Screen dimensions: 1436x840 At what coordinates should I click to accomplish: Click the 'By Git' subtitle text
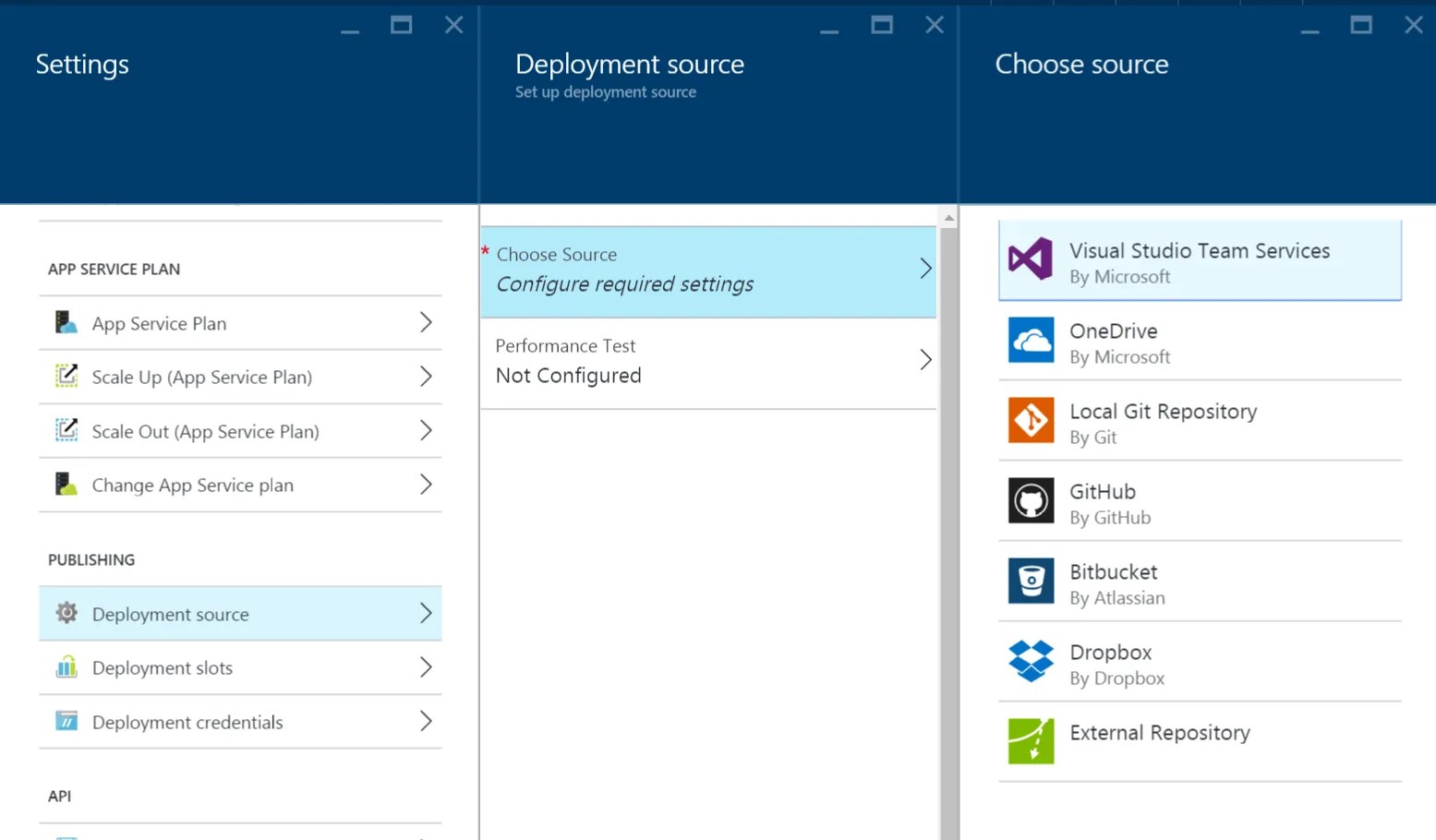tap(1093, 438)
